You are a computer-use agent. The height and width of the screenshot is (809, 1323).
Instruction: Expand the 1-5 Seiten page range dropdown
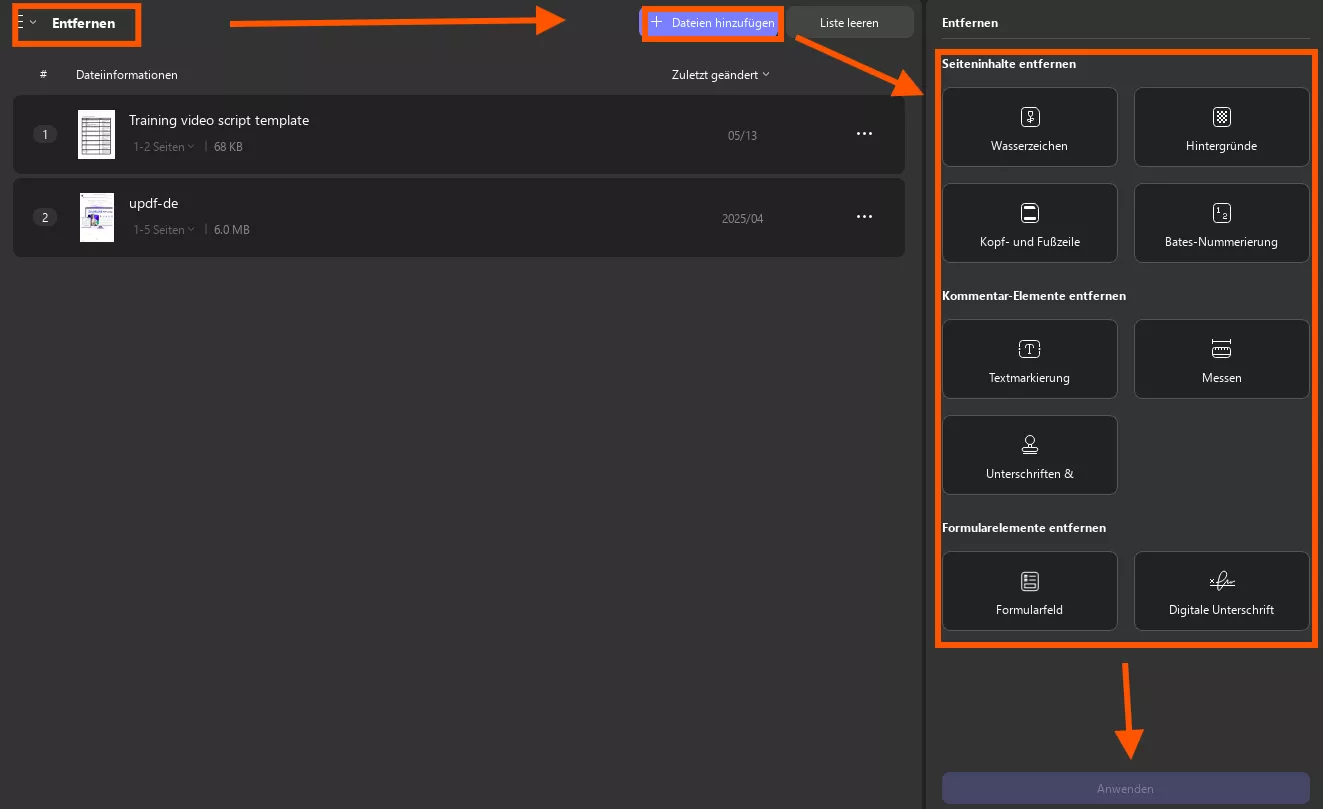(164, 230)
